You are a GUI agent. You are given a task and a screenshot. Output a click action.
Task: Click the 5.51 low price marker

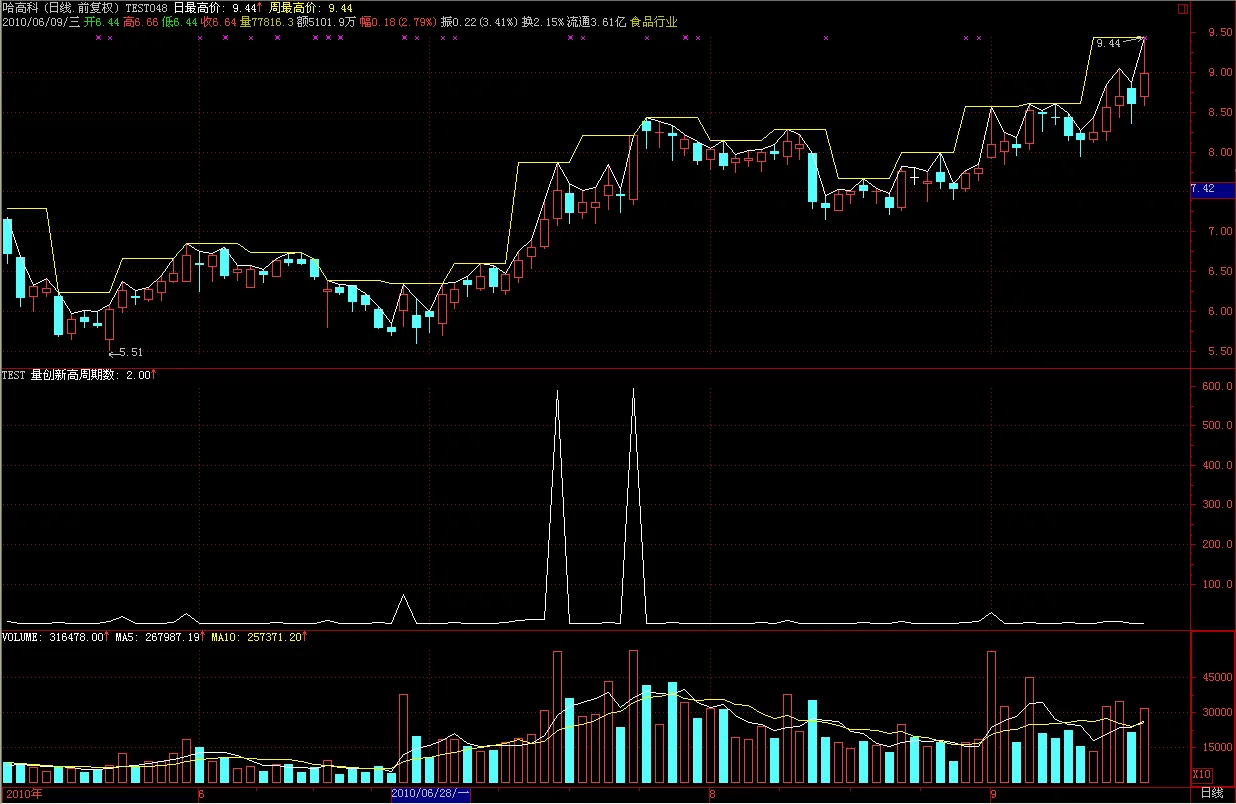click(x=126, y=352)
